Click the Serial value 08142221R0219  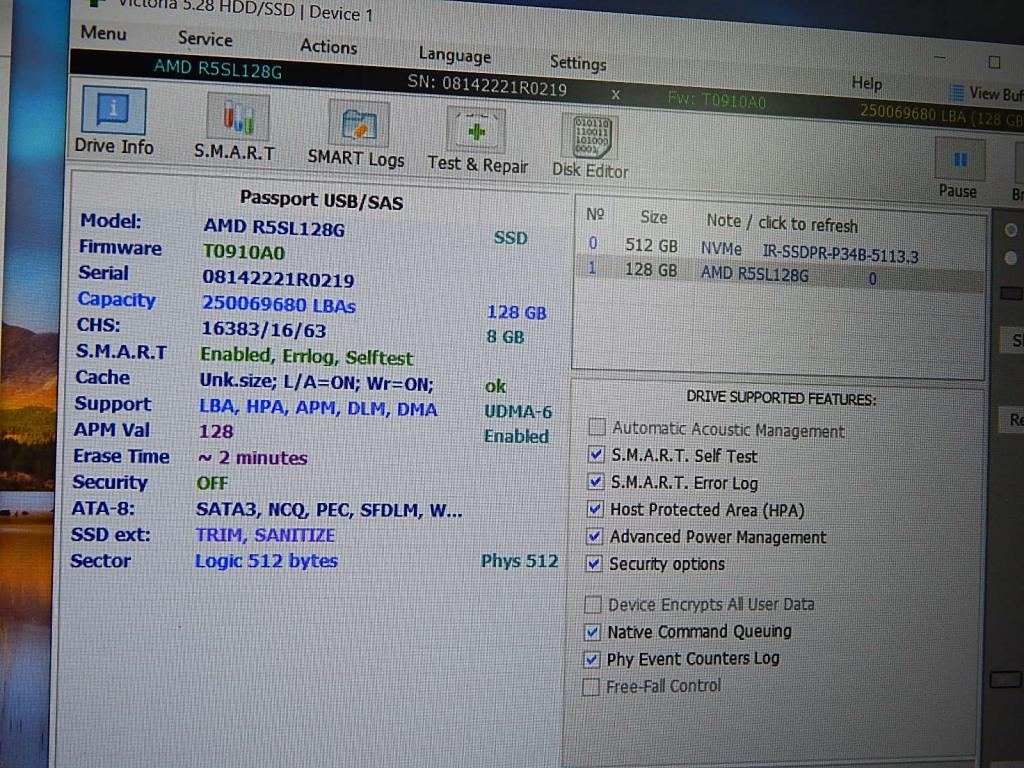[278, 279]
